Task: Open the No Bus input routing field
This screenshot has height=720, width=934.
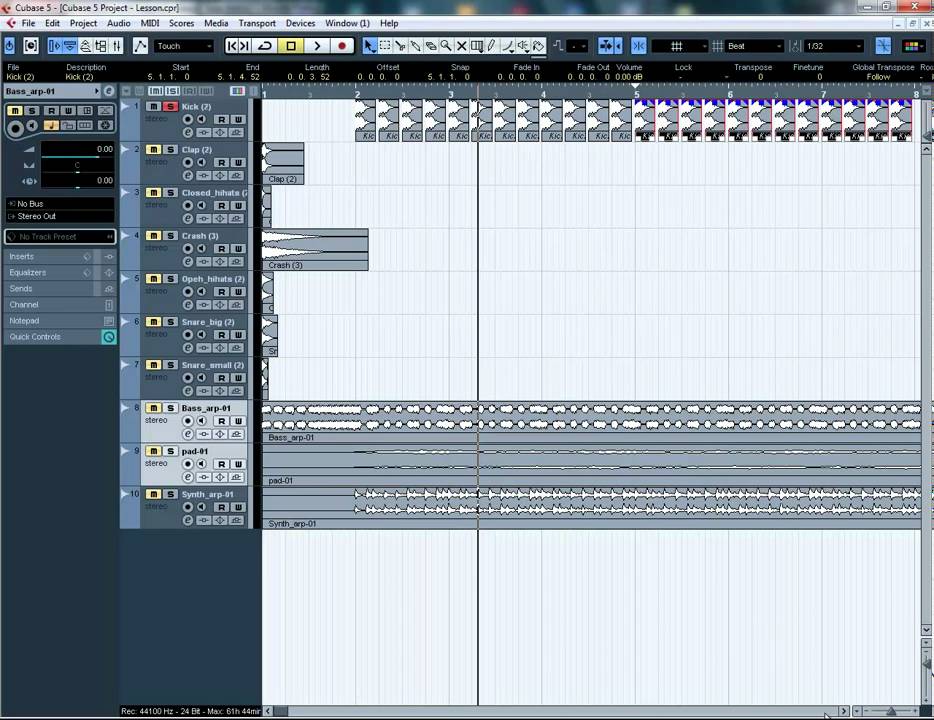Action: (x=60, y=204)
